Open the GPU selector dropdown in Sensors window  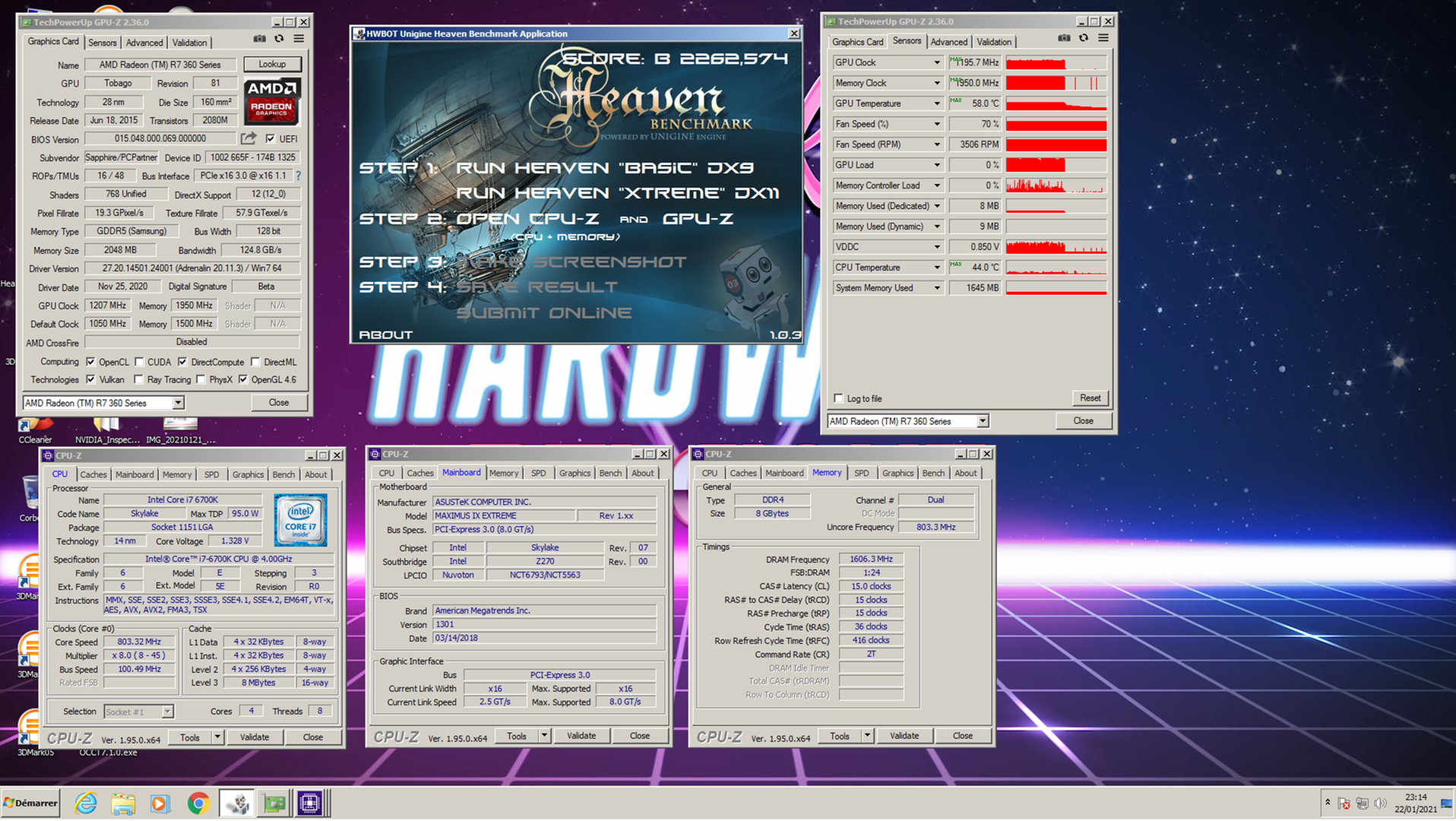[983, 421]
